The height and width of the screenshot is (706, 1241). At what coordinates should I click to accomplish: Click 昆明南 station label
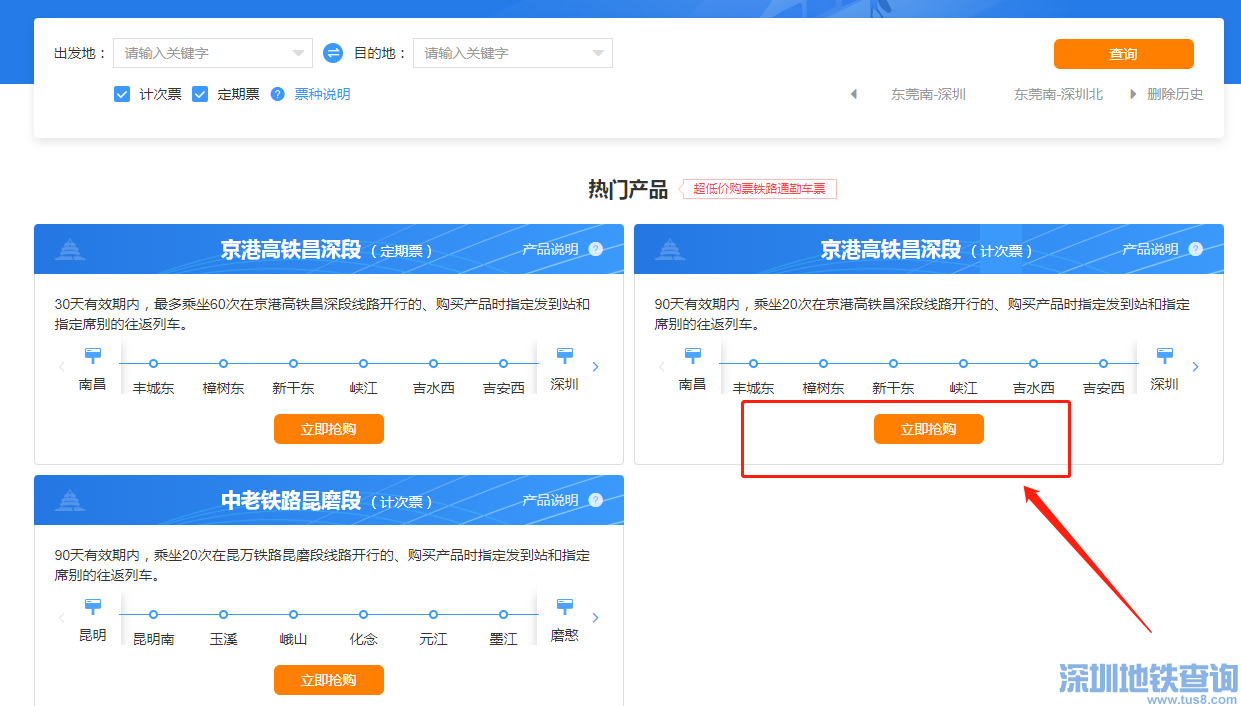[x=154, y=639]
